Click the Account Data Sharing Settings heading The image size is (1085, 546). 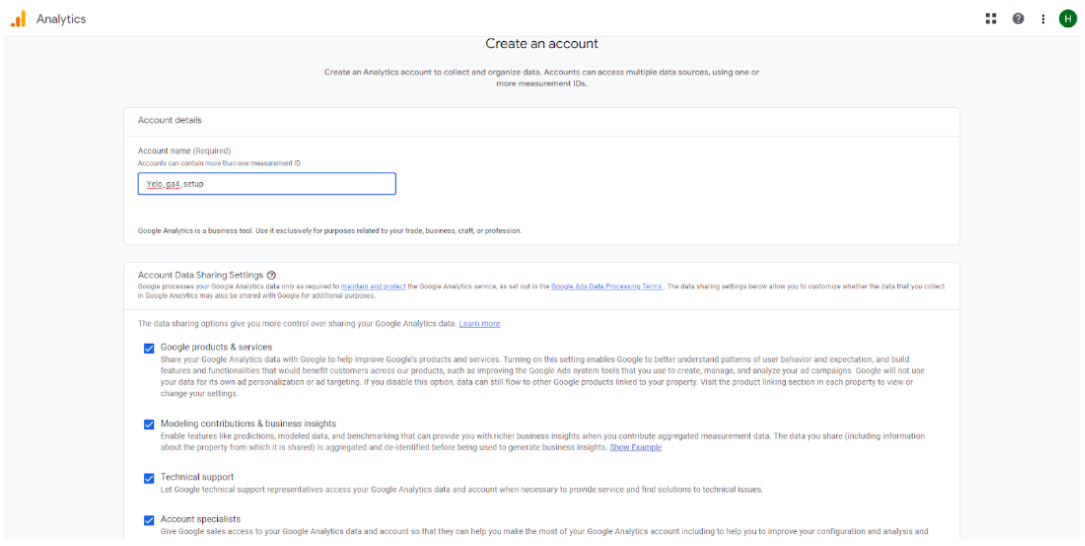coord(200,275)
